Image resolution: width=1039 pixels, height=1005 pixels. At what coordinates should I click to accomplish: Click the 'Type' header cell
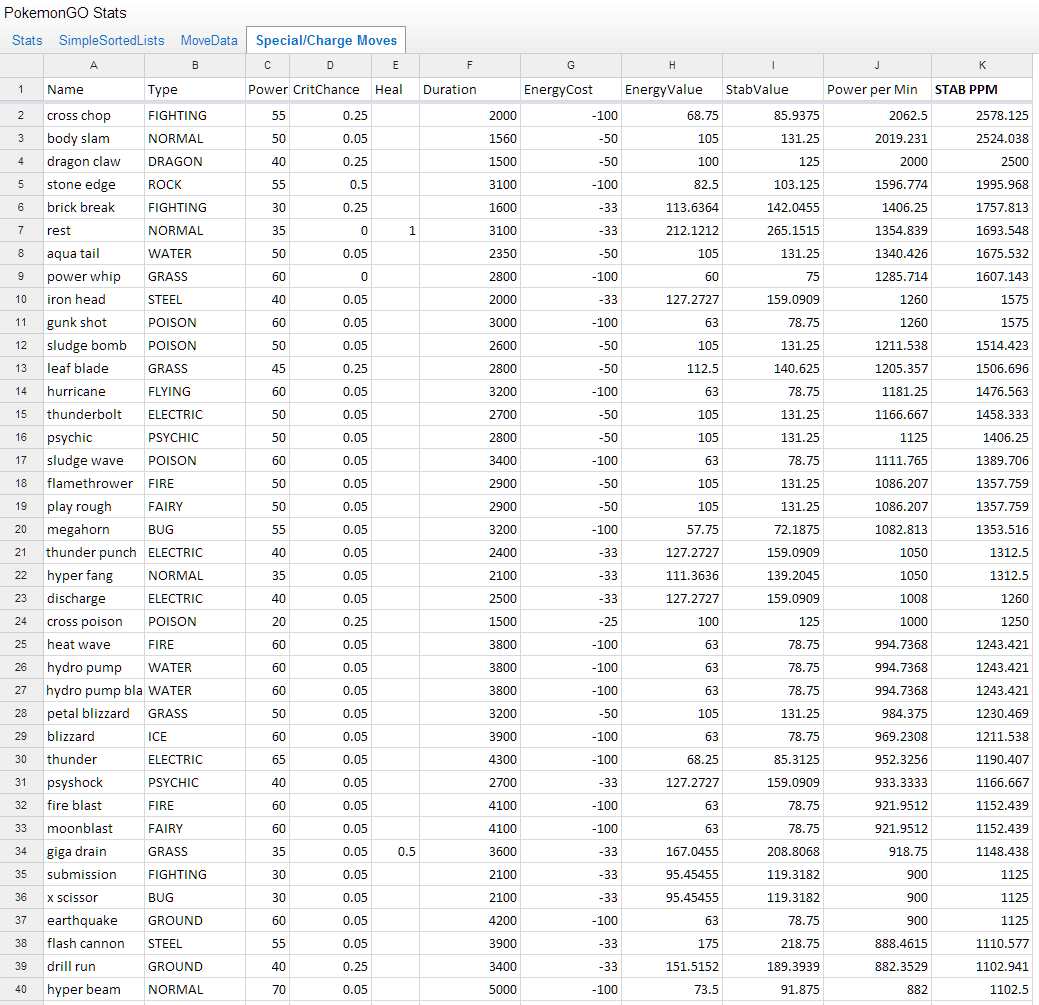(x=195, y=89)
